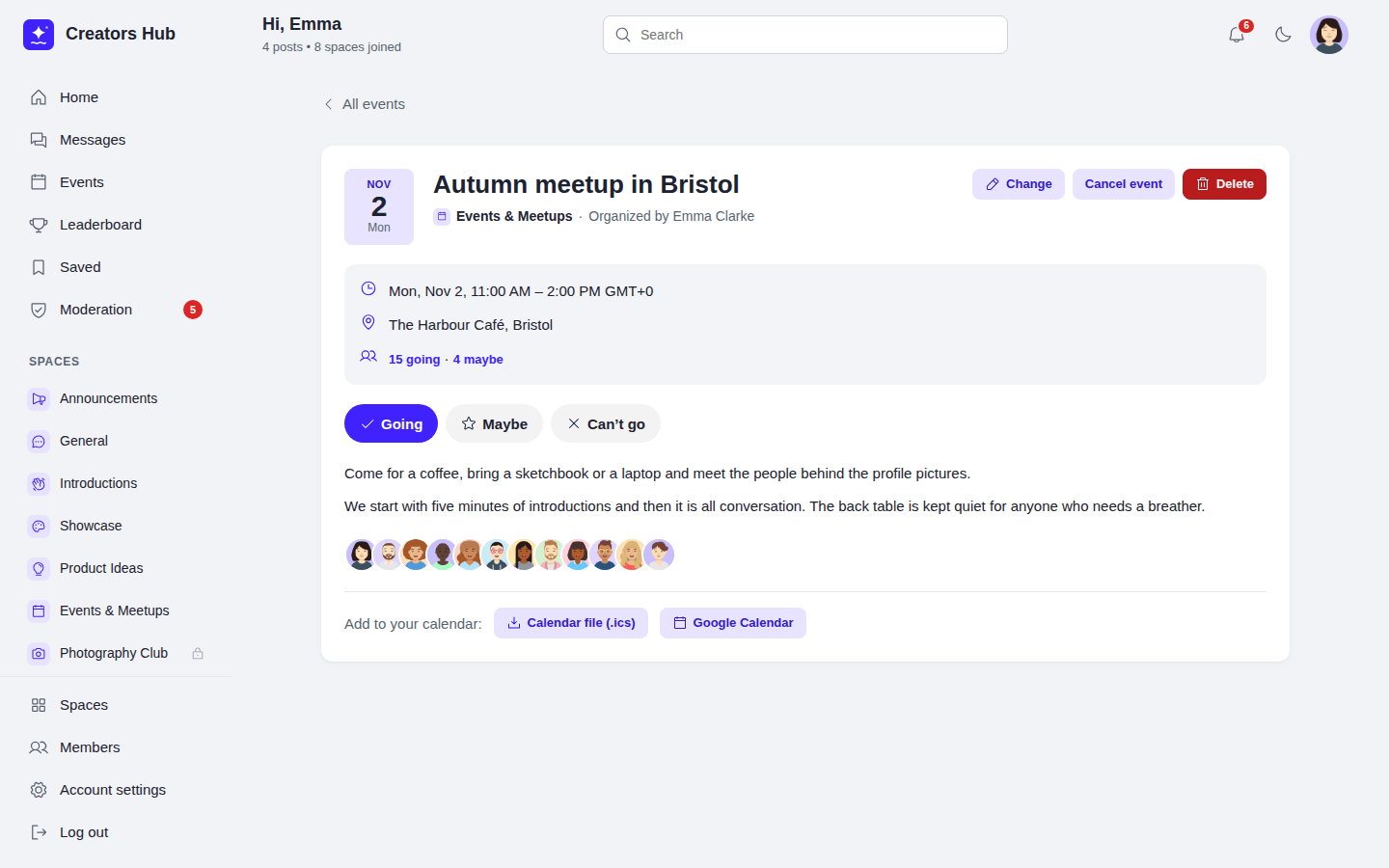Screen dimensions: 1389x868
Task: Click Change to edit the event
Action: 1019,184
